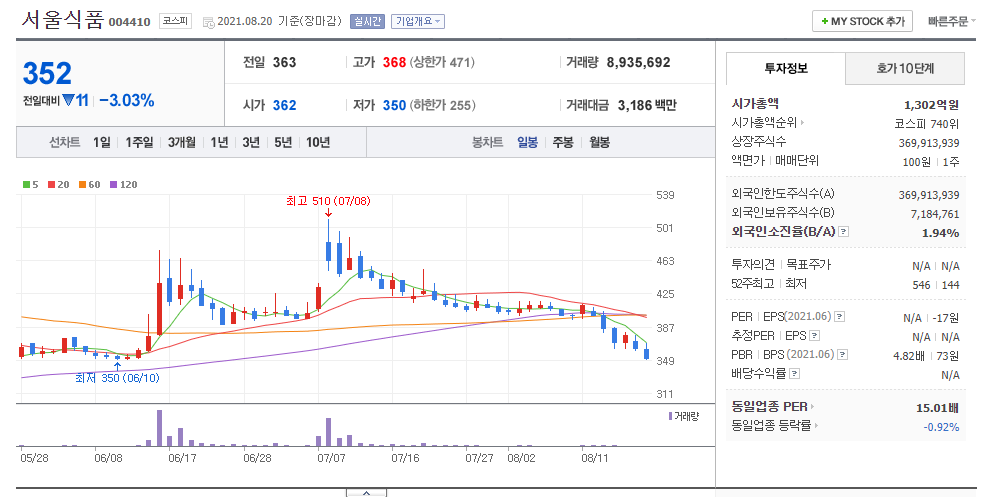Click the 52주최고 최저 value 546 | 144
Image resolution: width=983 pixels, height=497 pixels.
coord(936,285)
